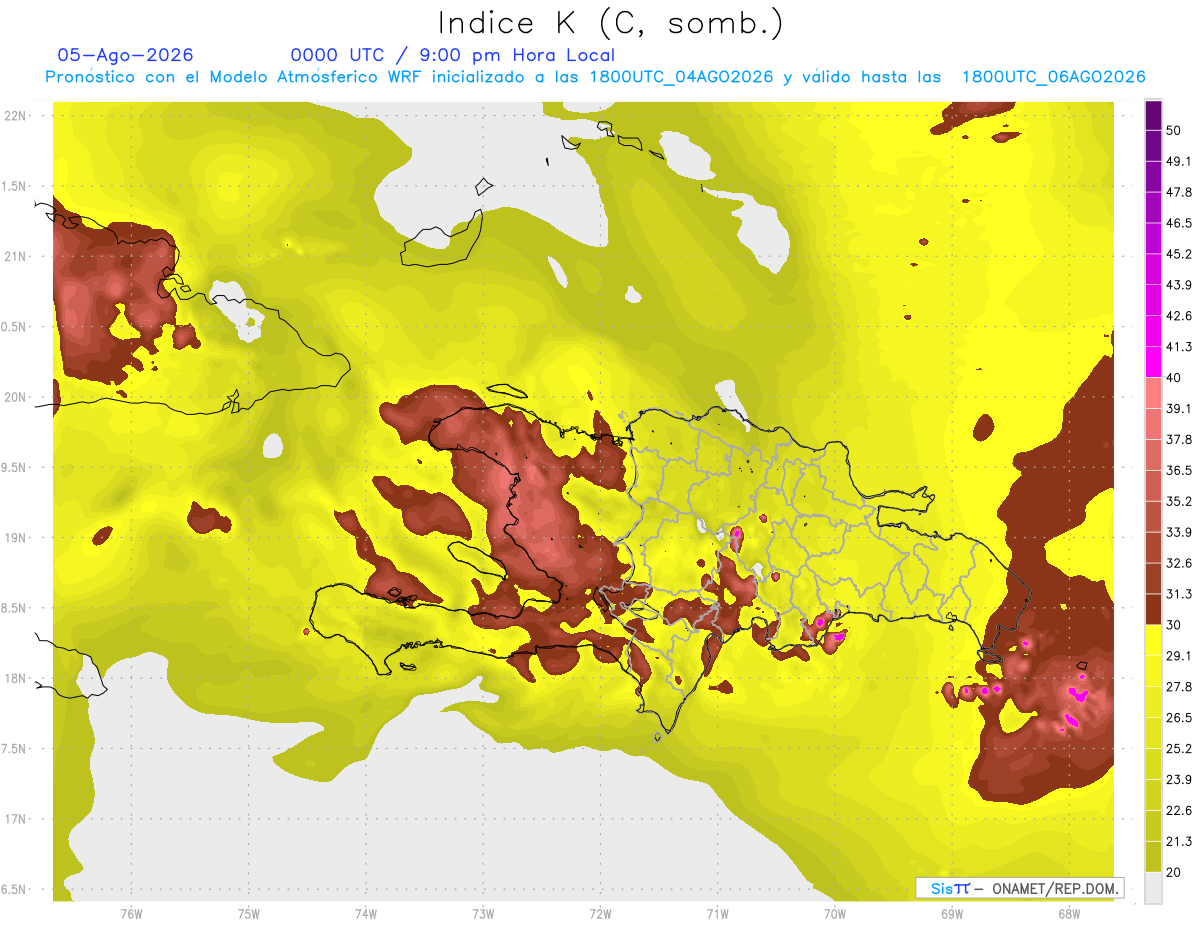This screenshot has height=927, width=1200.
Task: Select the "18N" latitude axis label
Action: (15, 679)
